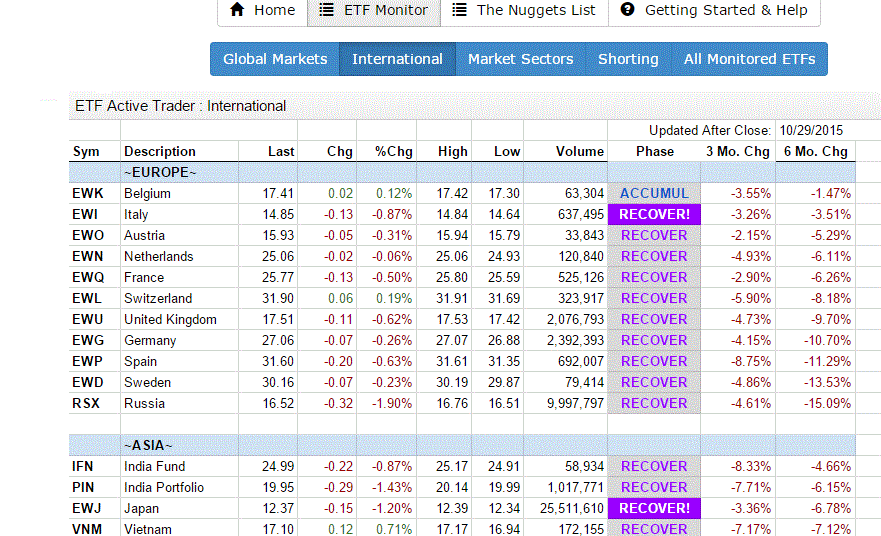
Task: Click the Nuggets List list icon
Action: tap(459, 10)
